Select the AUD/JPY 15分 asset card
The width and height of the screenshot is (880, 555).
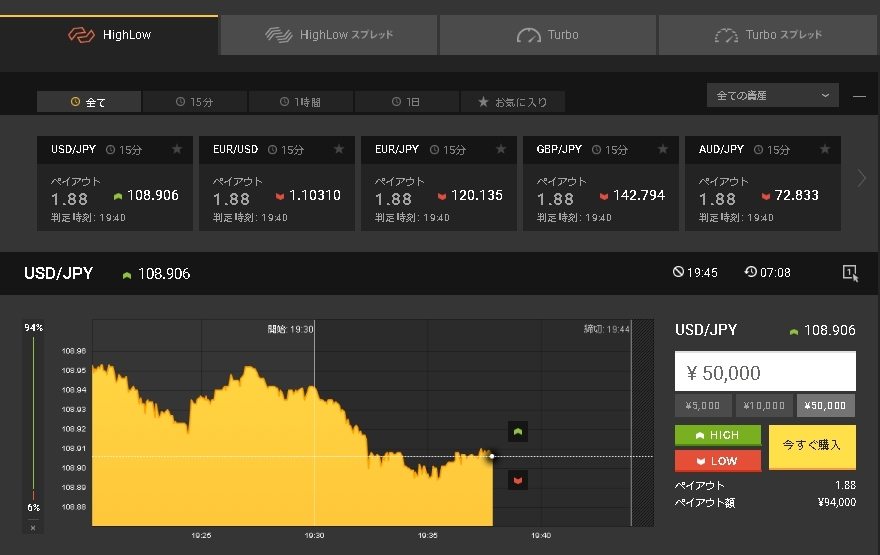[x=763, y=184]
